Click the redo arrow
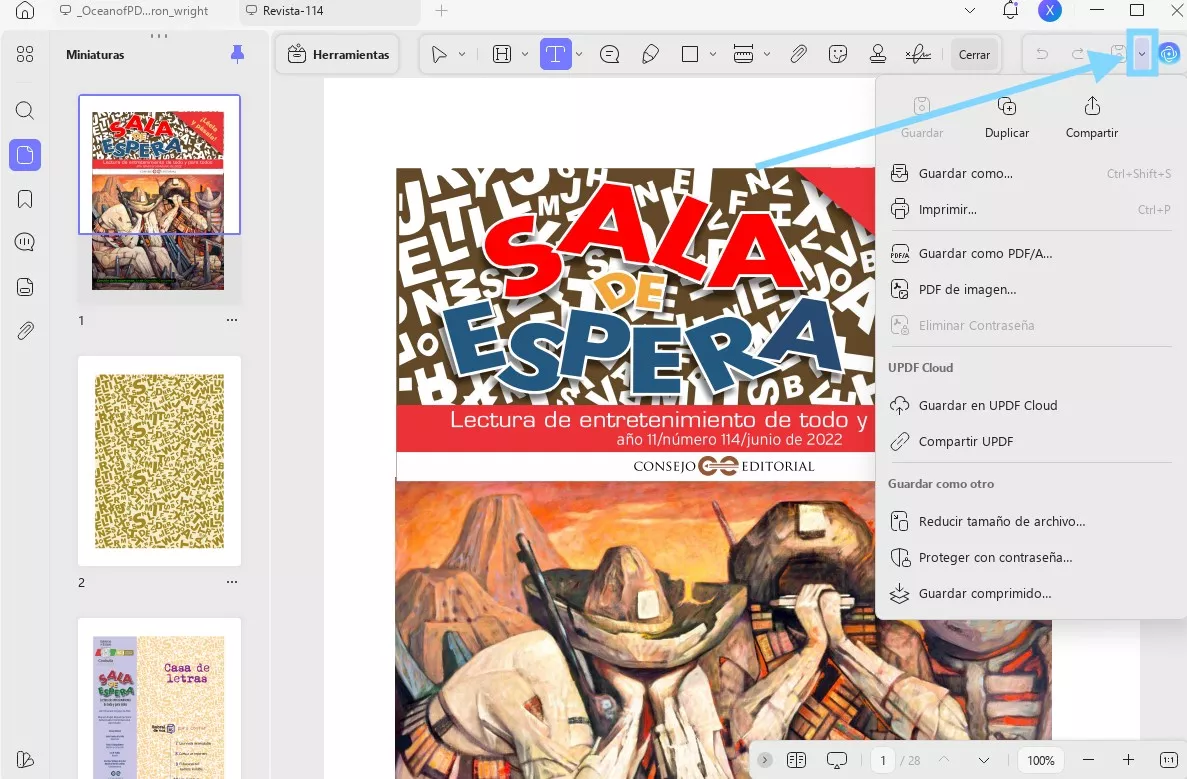The width and height of the screenshot is (1187, 779). (x=1078, y=54)
